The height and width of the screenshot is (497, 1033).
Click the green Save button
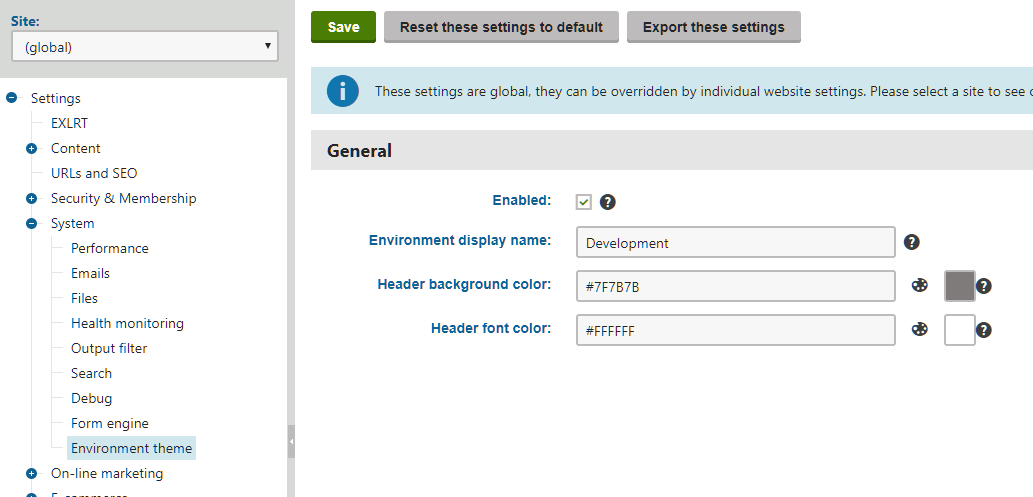(x=343, y=27)
